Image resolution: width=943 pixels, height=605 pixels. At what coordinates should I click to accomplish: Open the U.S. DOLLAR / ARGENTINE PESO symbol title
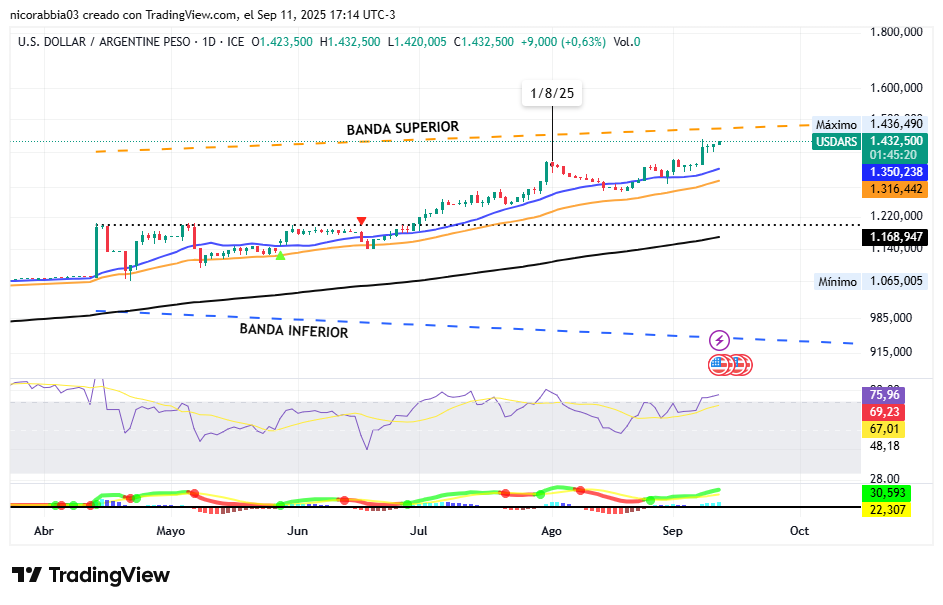(x=110, y=42)
